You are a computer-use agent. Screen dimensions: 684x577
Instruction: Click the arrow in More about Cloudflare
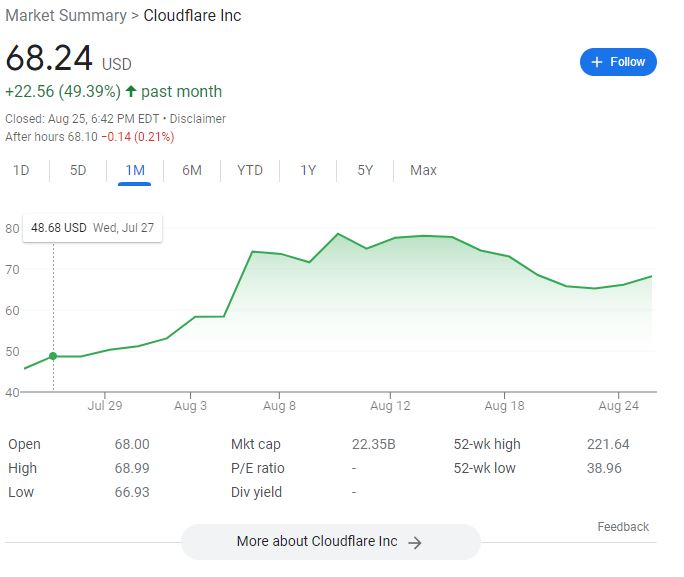[x=415, y=543]
